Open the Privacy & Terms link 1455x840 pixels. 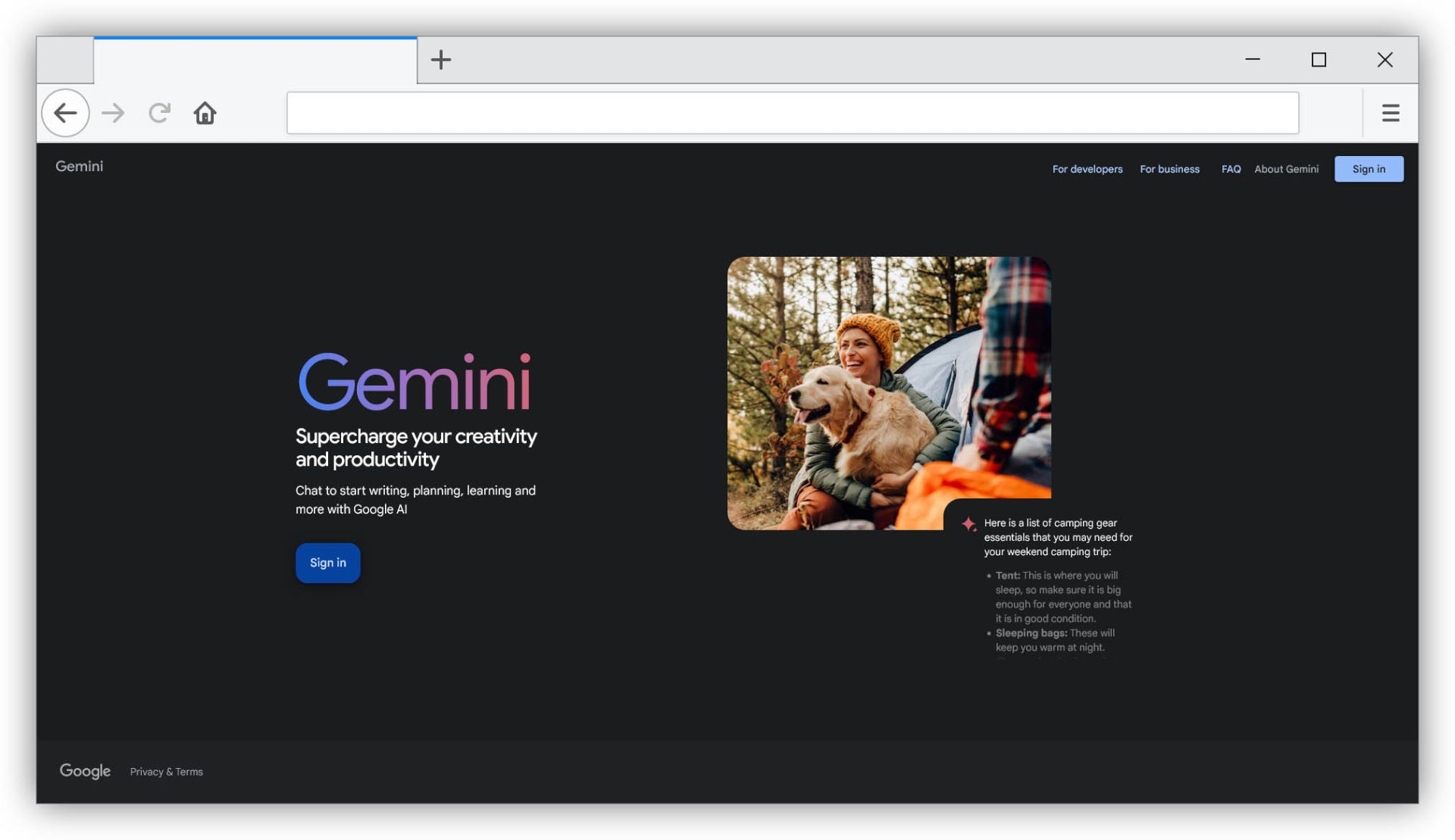tap(166, 772)
